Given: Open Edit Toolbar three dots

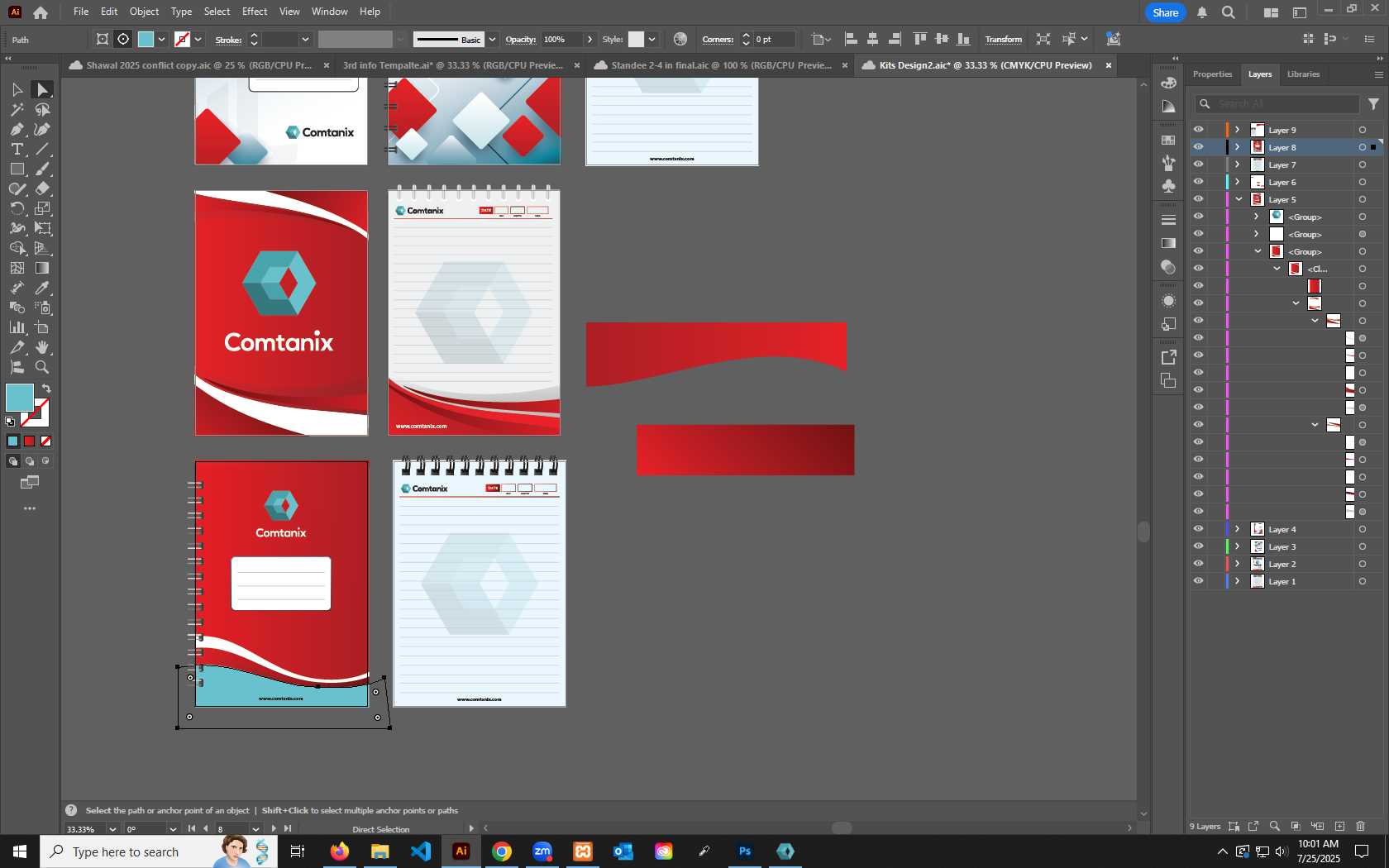Looking at the screenshot, I should click(x=30, y=508).
